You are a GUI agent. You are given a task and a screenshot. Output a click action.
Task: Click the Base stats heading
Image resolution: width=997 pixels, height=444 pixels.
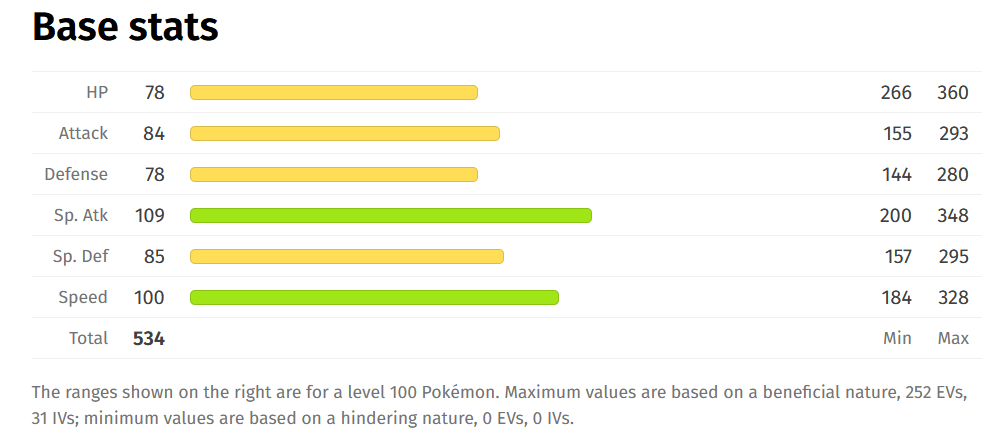(125, 27)
